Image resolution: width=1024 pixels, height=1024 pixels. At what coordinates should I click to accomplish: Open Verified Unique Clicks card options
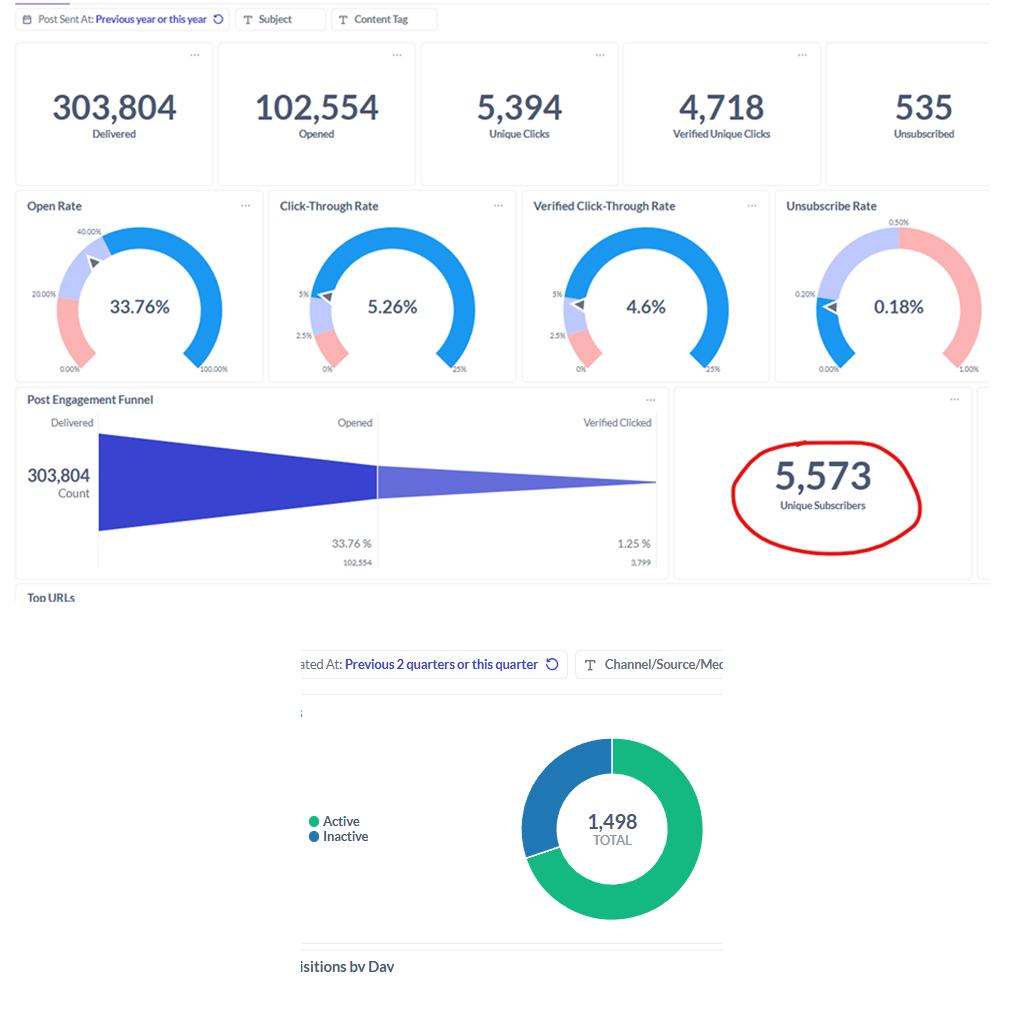click(x=803, y=55)
